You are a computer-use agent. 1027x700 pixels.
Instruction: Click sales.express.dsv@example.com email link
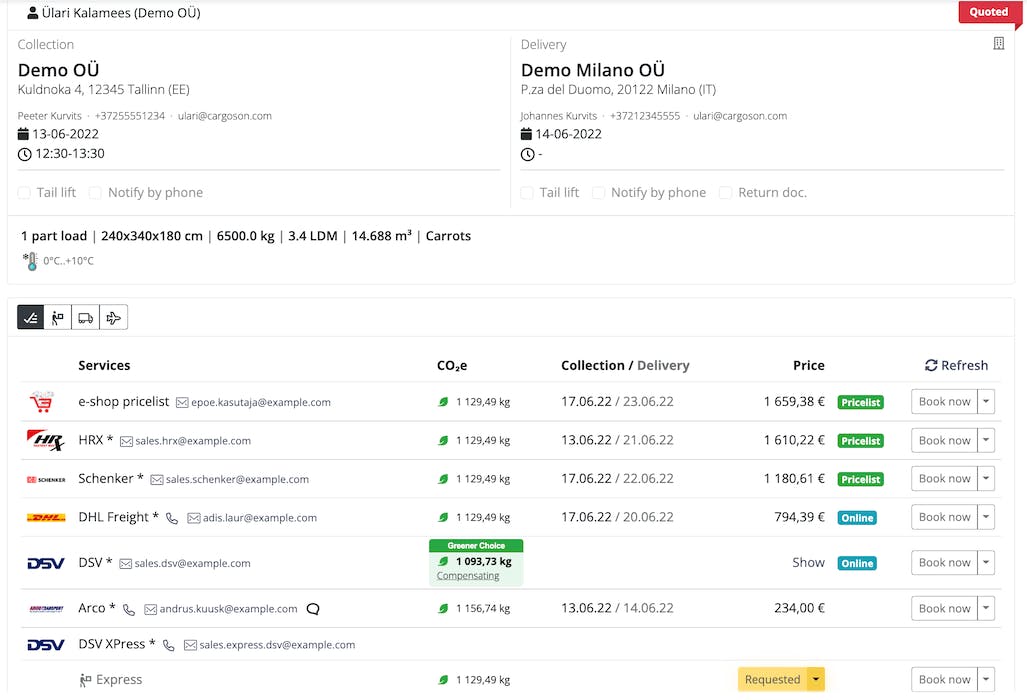(x=277, y=645)
